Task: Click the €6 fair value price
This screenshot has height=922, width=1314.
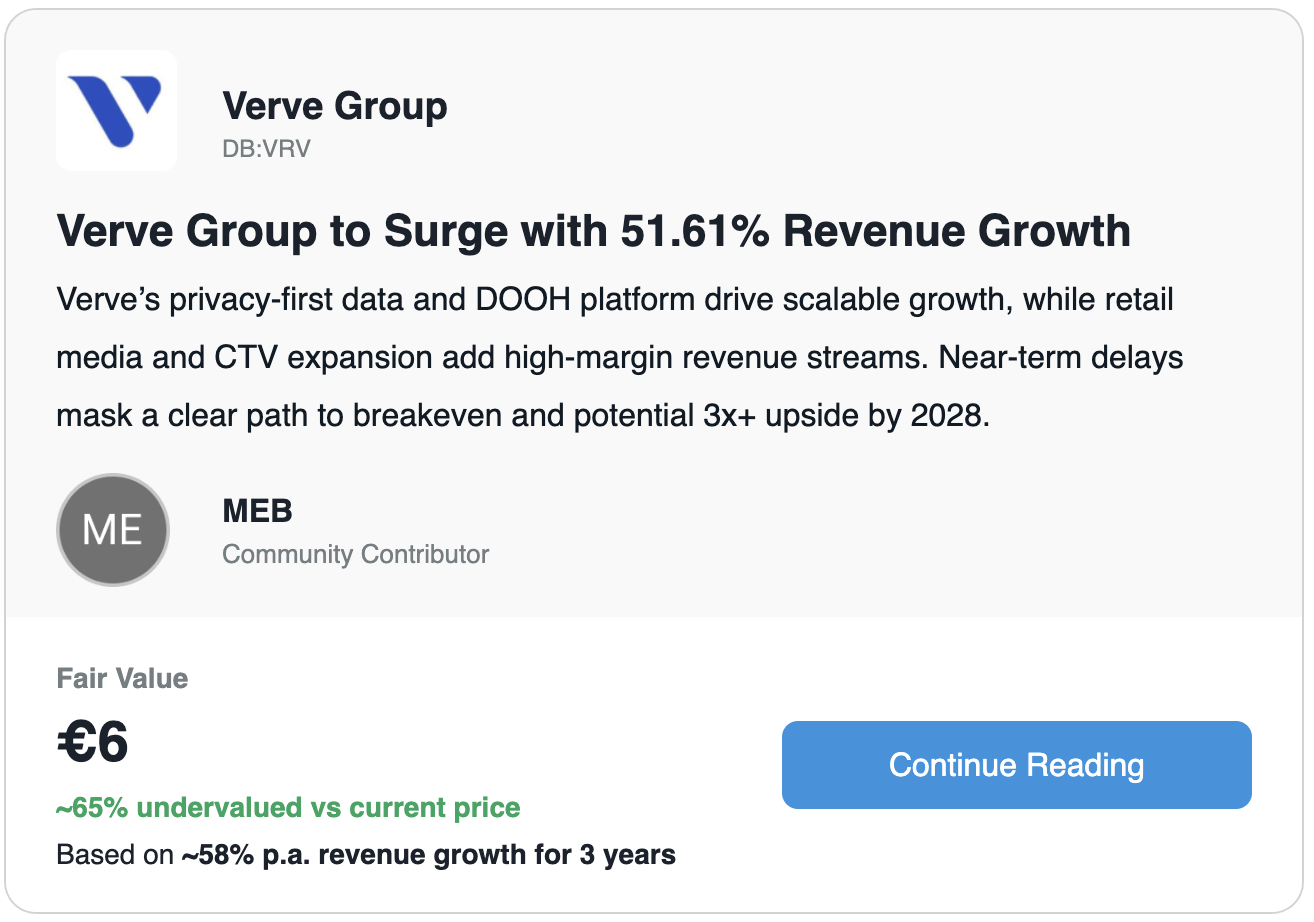Action: 92,743
